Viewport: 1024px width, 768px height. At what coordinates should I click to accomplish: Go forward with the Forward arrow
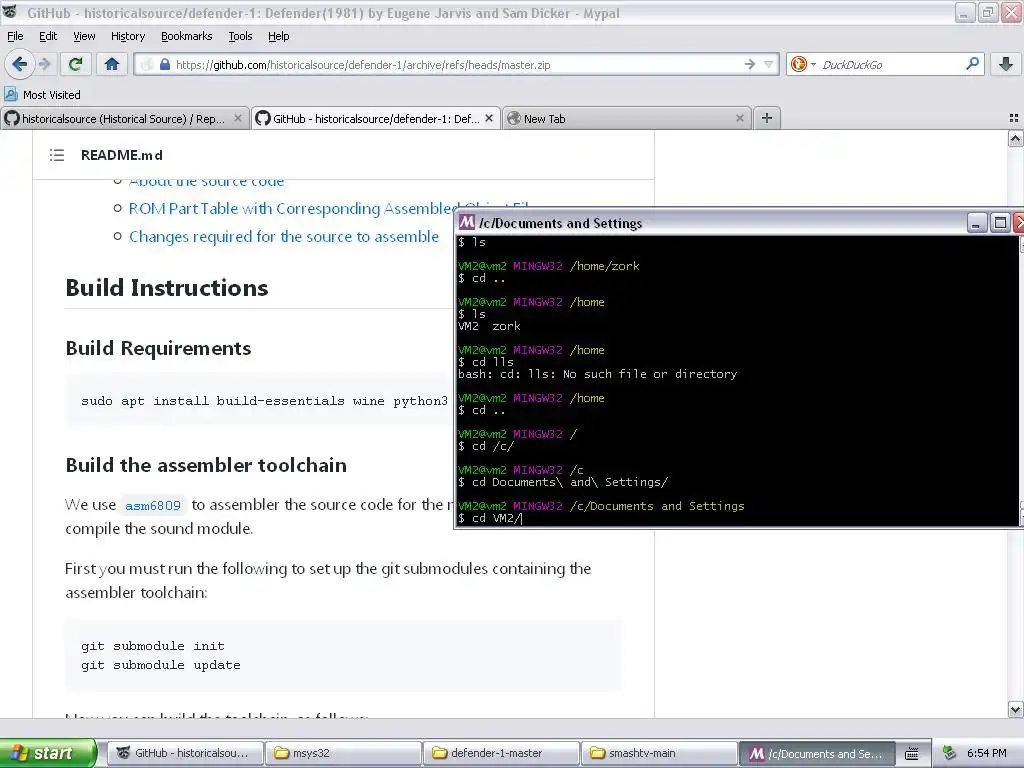44,64
